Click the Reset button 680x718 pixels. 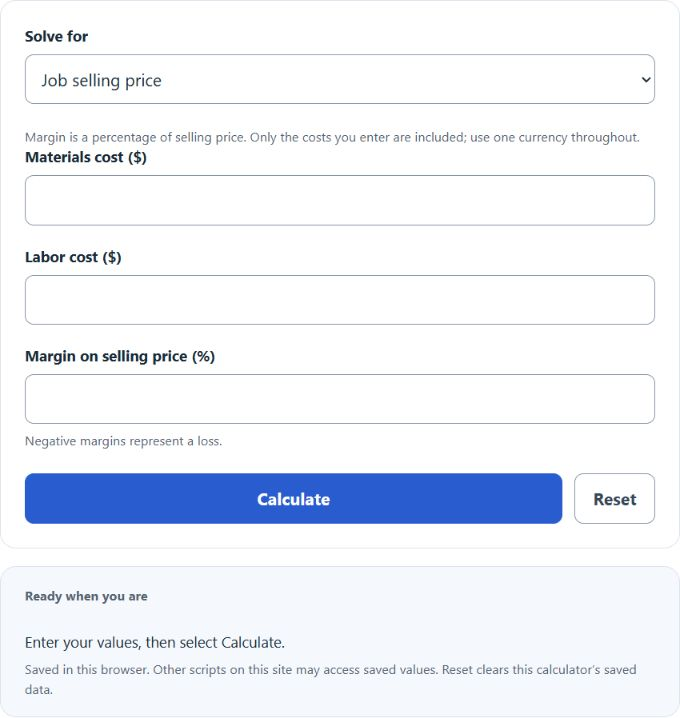coord(615,499)
